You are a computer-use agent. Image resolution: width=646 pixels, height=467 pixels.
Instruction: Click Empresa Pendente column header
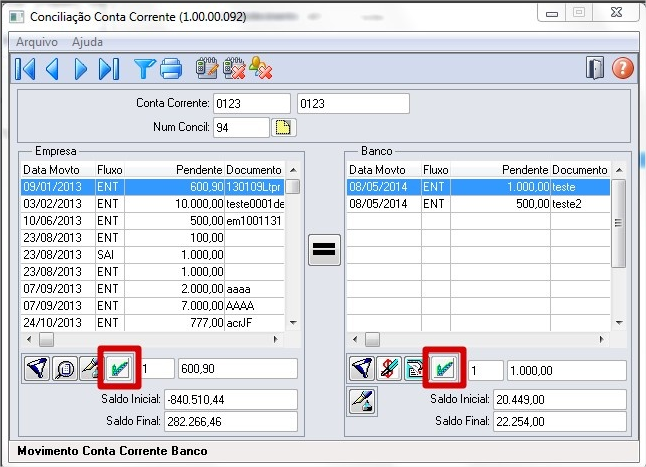(175, 170)
